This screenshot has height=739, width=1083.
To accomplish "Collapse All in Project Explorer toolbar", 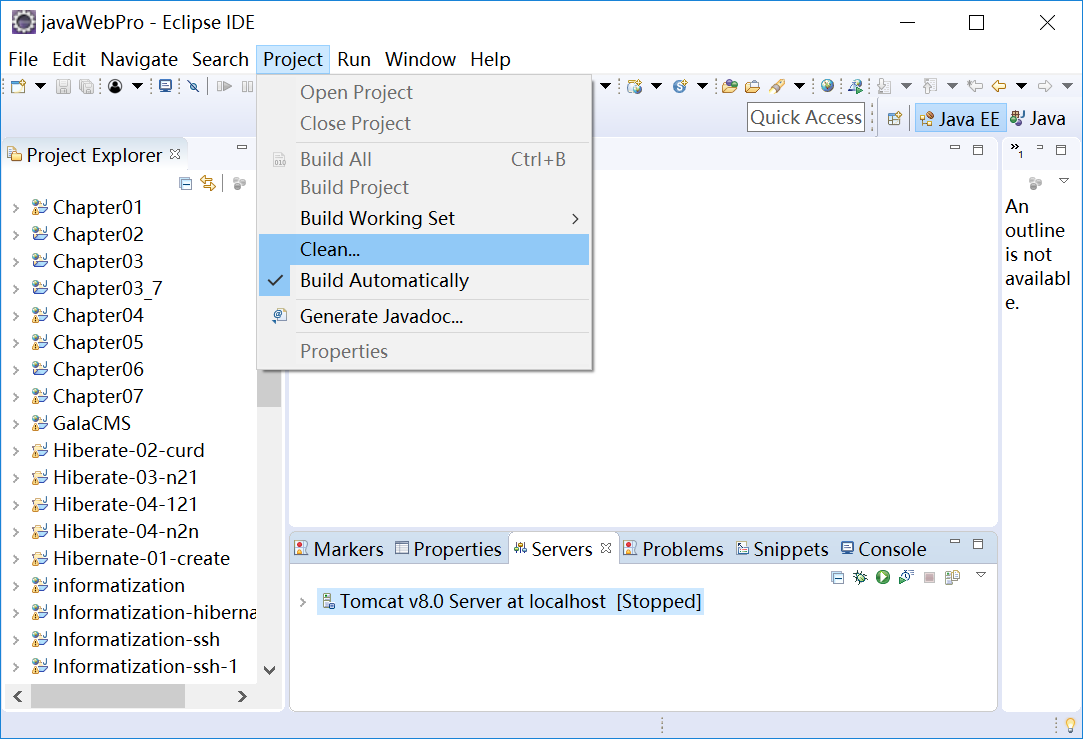I will click(x=185, y=184).
